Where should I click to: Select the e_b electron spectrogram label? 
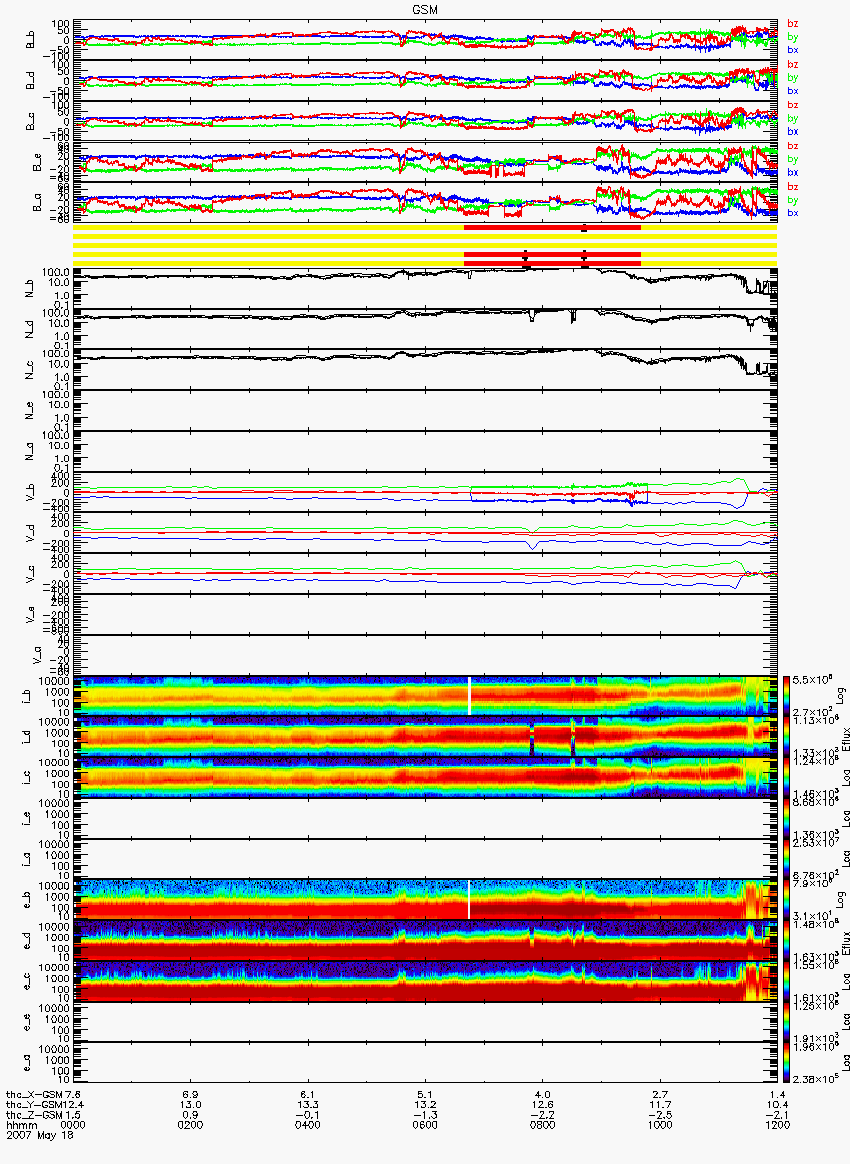coord(26,899)
